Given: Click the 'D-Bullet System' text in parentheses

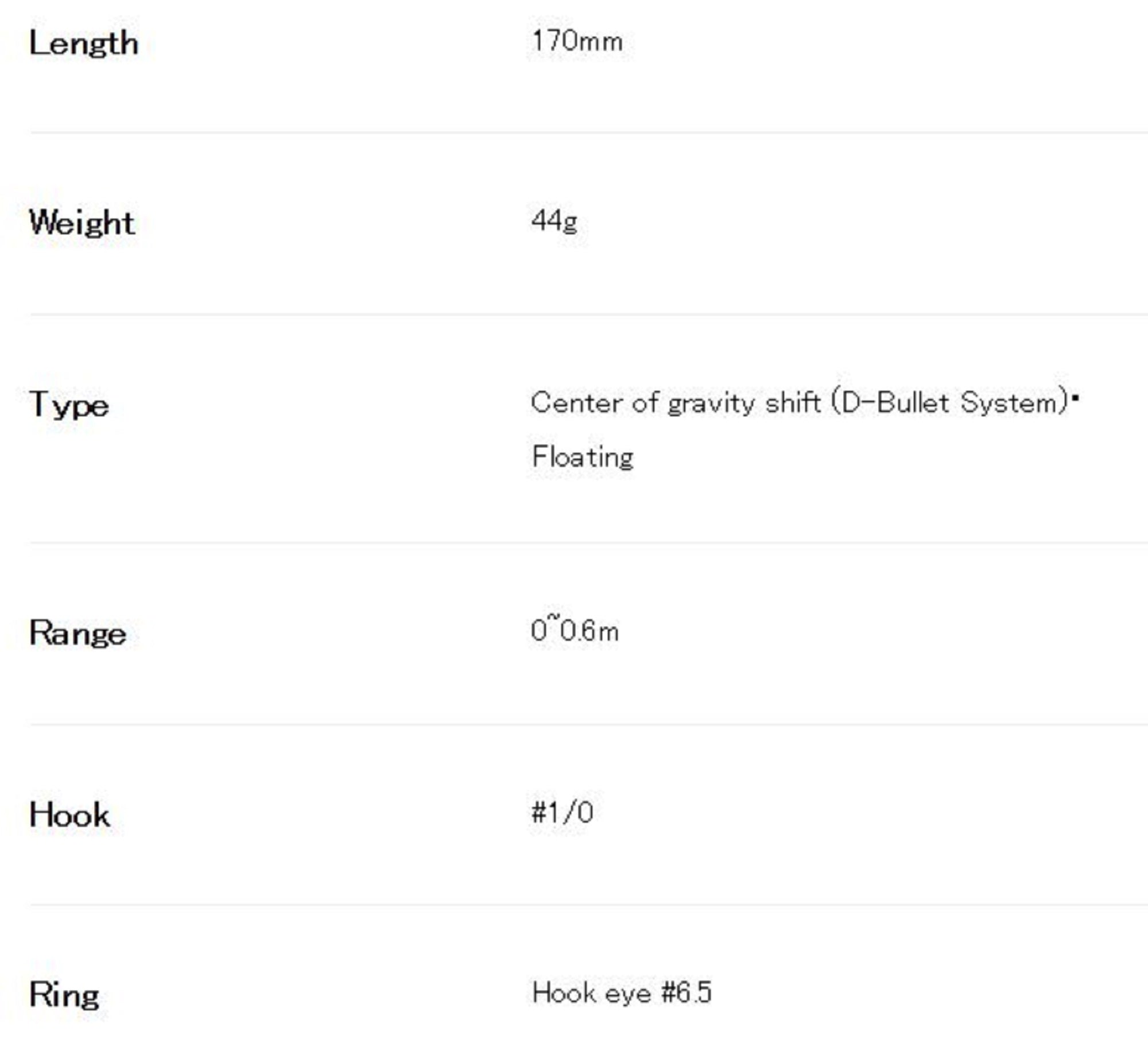Looking at the screenshot, I should click(x=951, y=402).
